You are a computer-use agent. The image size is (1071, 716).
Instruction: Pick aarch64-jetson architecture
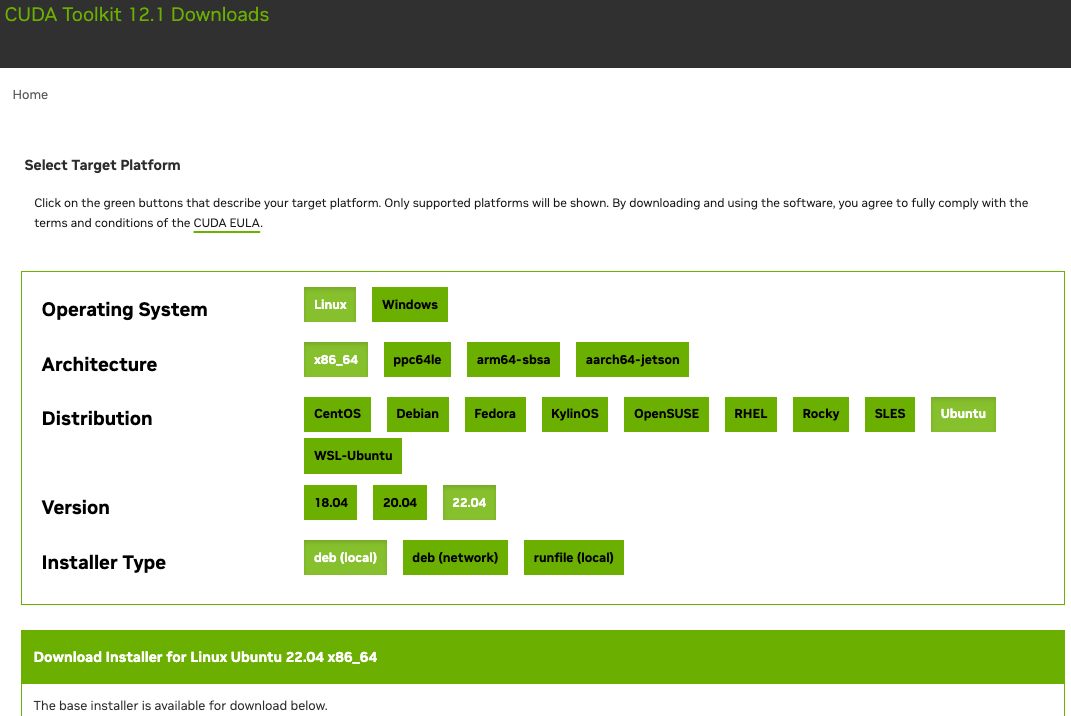(x=632, y=360)
